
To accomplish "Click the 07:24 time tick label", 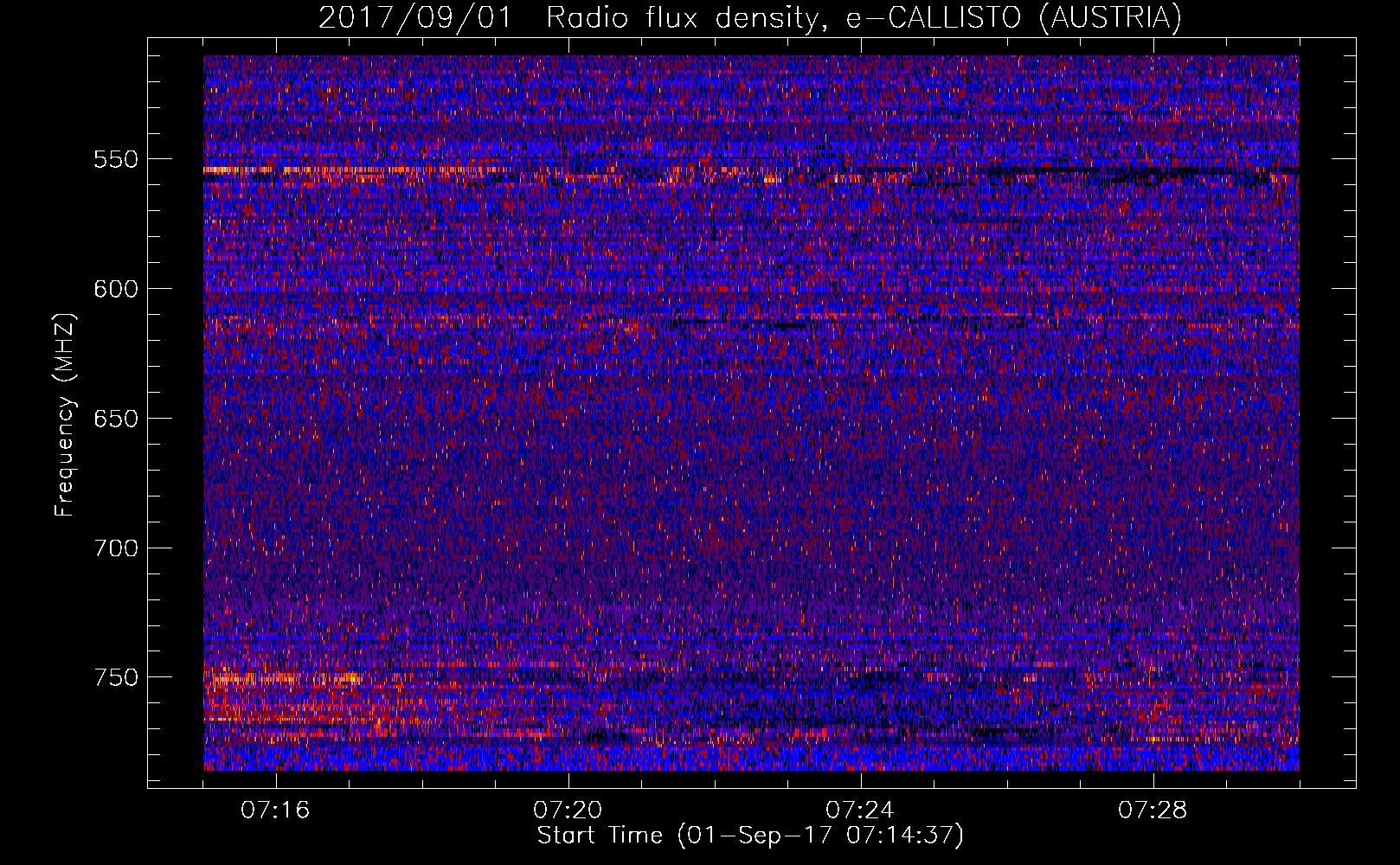I will tap(861, 811).
